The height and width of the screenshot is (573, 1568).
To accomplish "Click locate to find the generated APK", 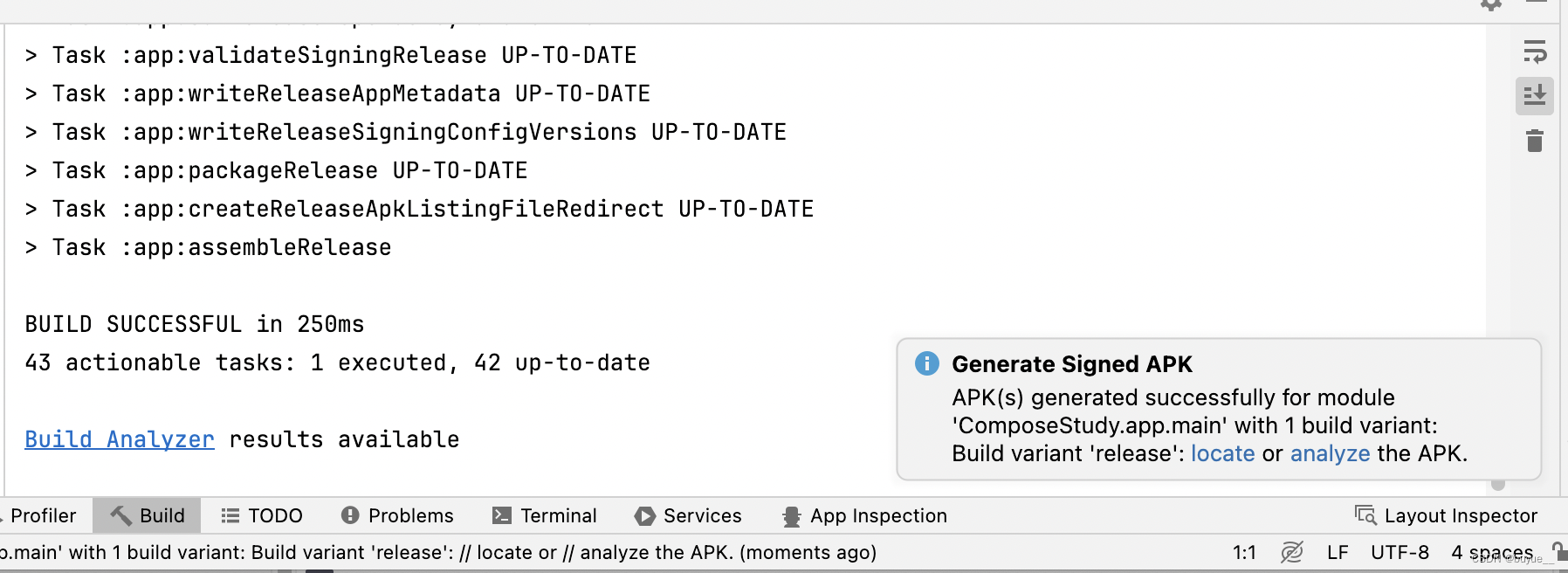I will click(x=1222, y=453).
